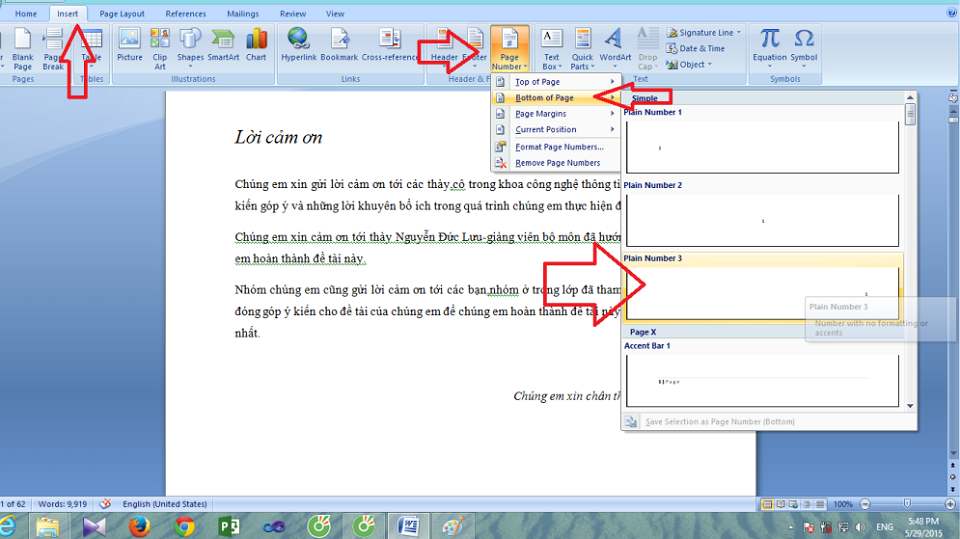Click the zoom slider handle
960x539 pixels.
[x=907, y=503]
